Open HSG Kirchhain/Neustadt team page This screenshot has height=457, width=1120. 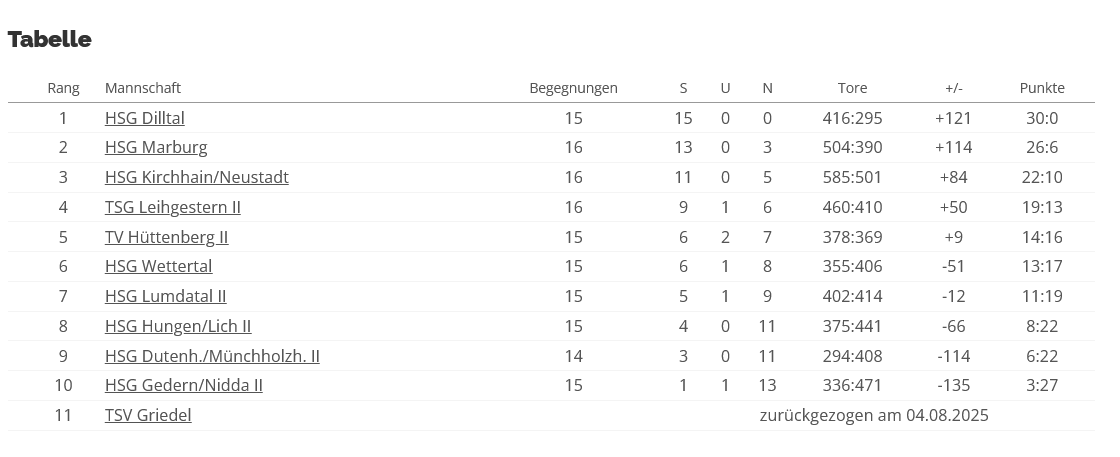click(x=196, y=177)
